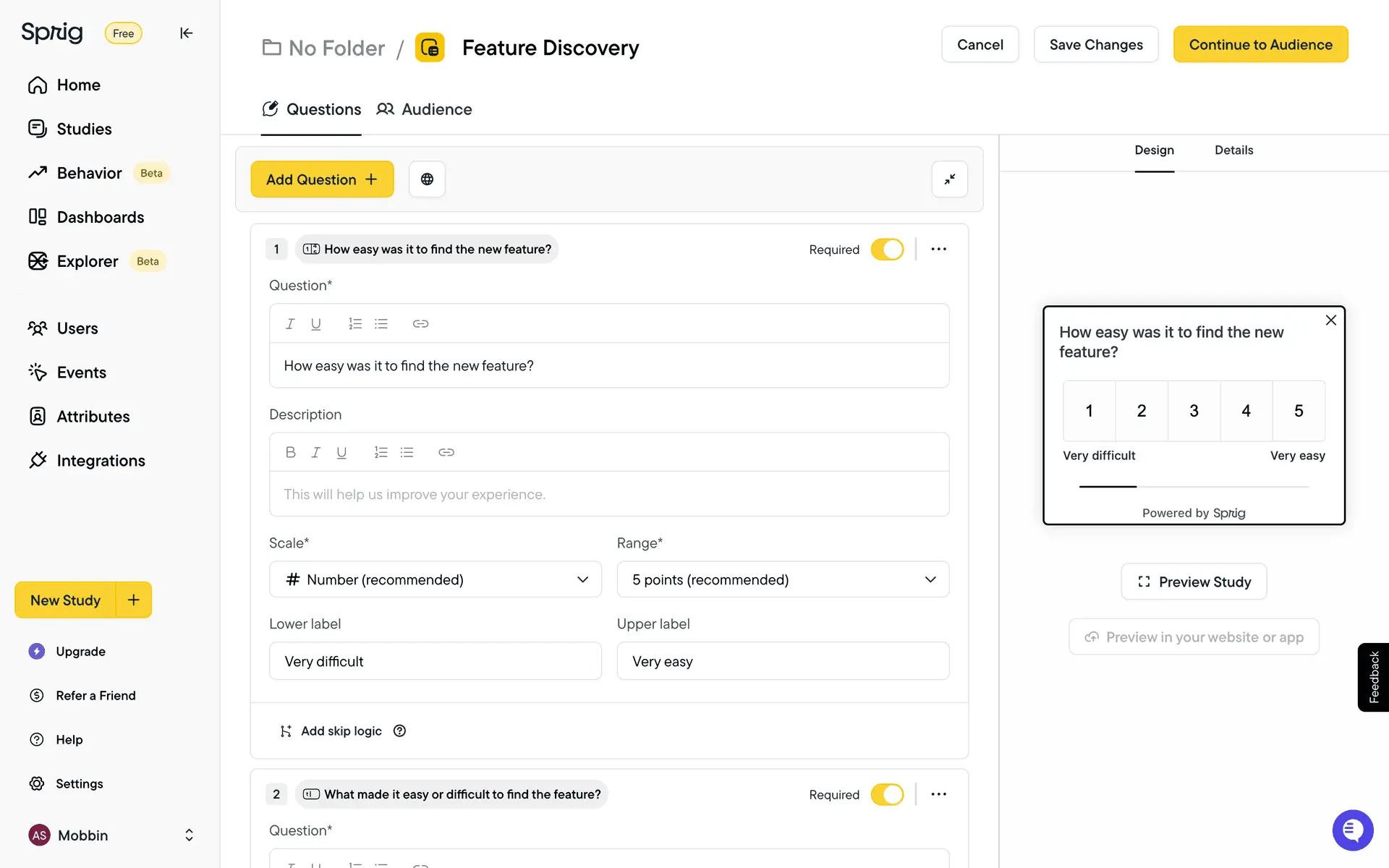Collapse the sidebar with the arrow icon

pos(186,33)
